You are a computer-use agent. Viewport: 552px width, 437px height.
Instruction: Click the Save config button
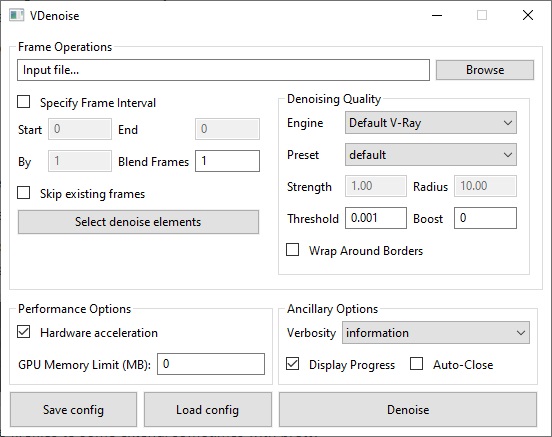point(73,410)
